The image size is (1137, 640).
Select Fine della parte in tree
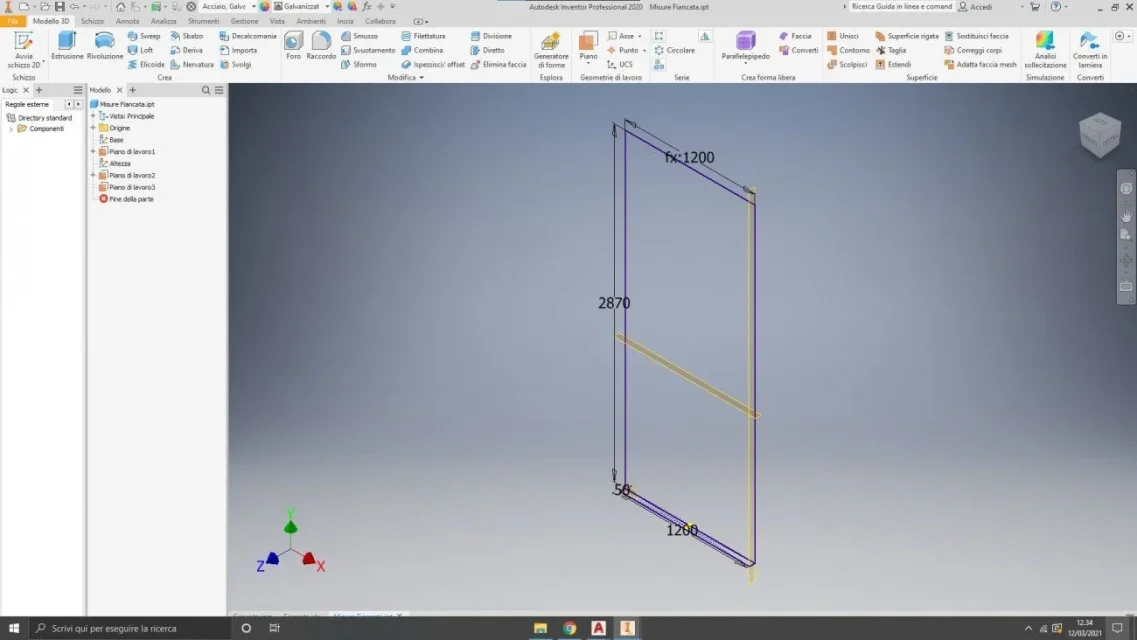pyautogui.click(x=130, y=199)
